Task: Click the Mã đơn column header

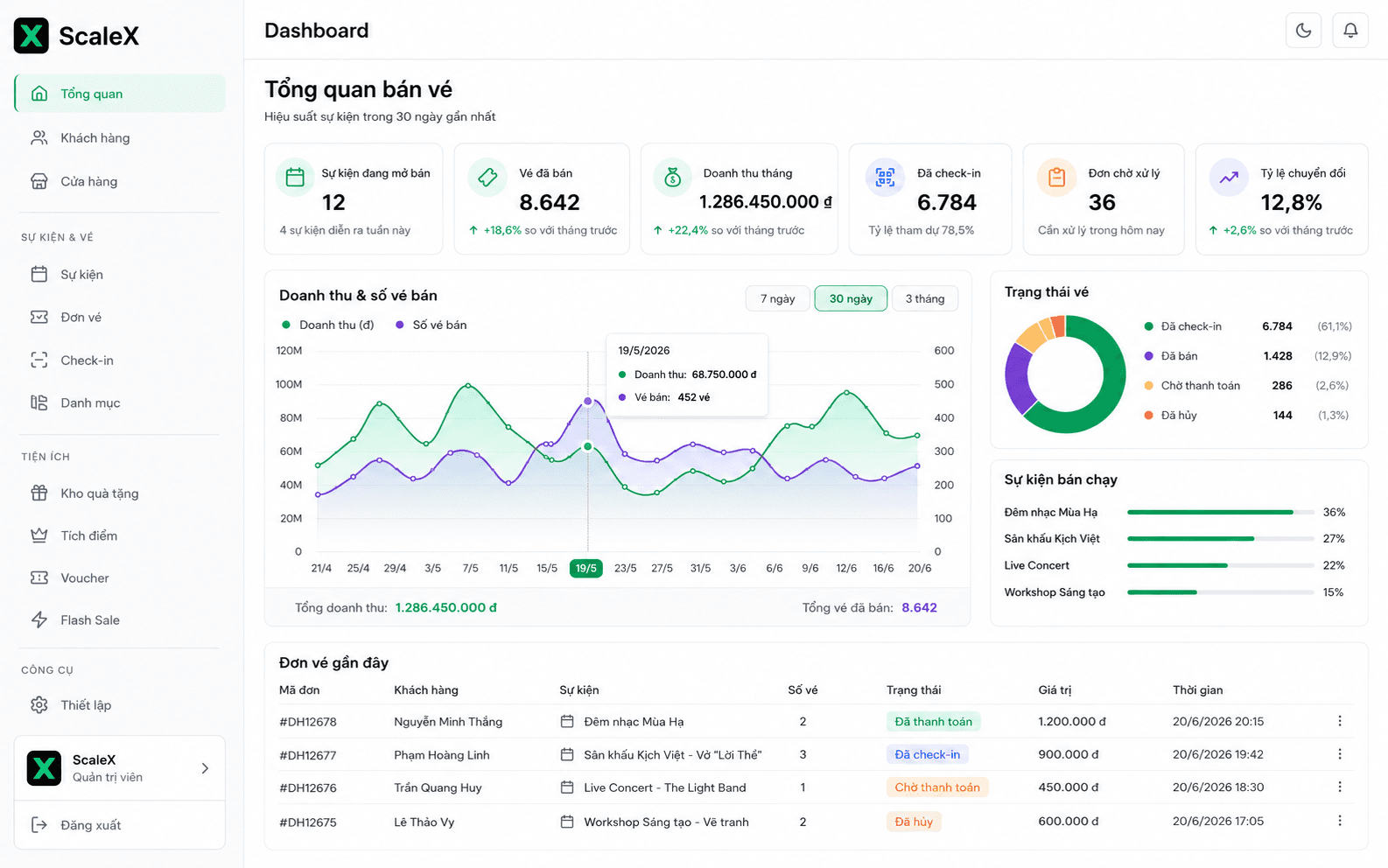Action: (299, 689)
